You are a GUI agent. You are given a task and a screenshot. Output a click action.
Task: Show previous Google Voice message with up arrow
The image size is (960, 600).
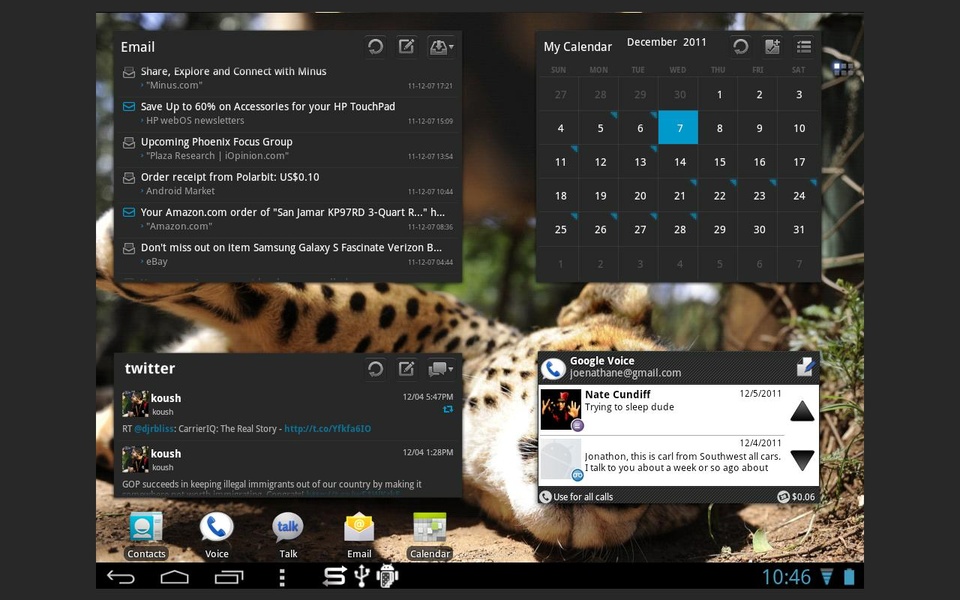click(x=802, y=411)
